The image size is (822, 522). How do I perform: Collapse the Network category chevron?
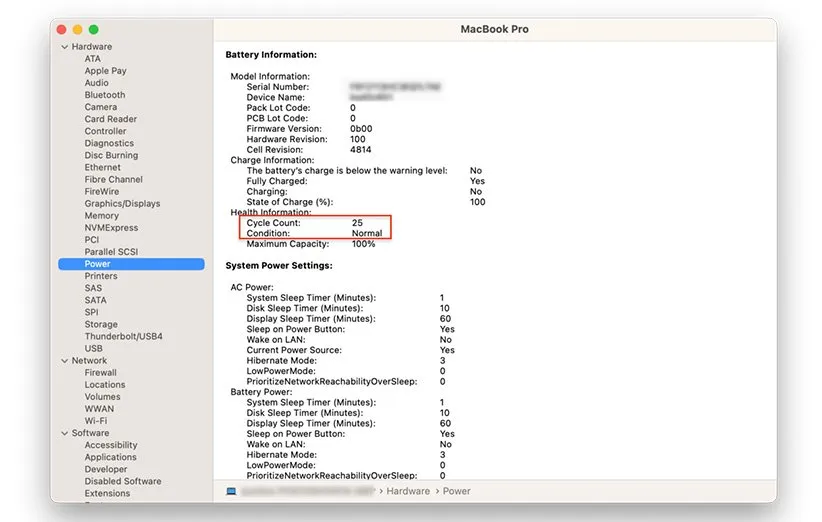[x=65, y=361]
